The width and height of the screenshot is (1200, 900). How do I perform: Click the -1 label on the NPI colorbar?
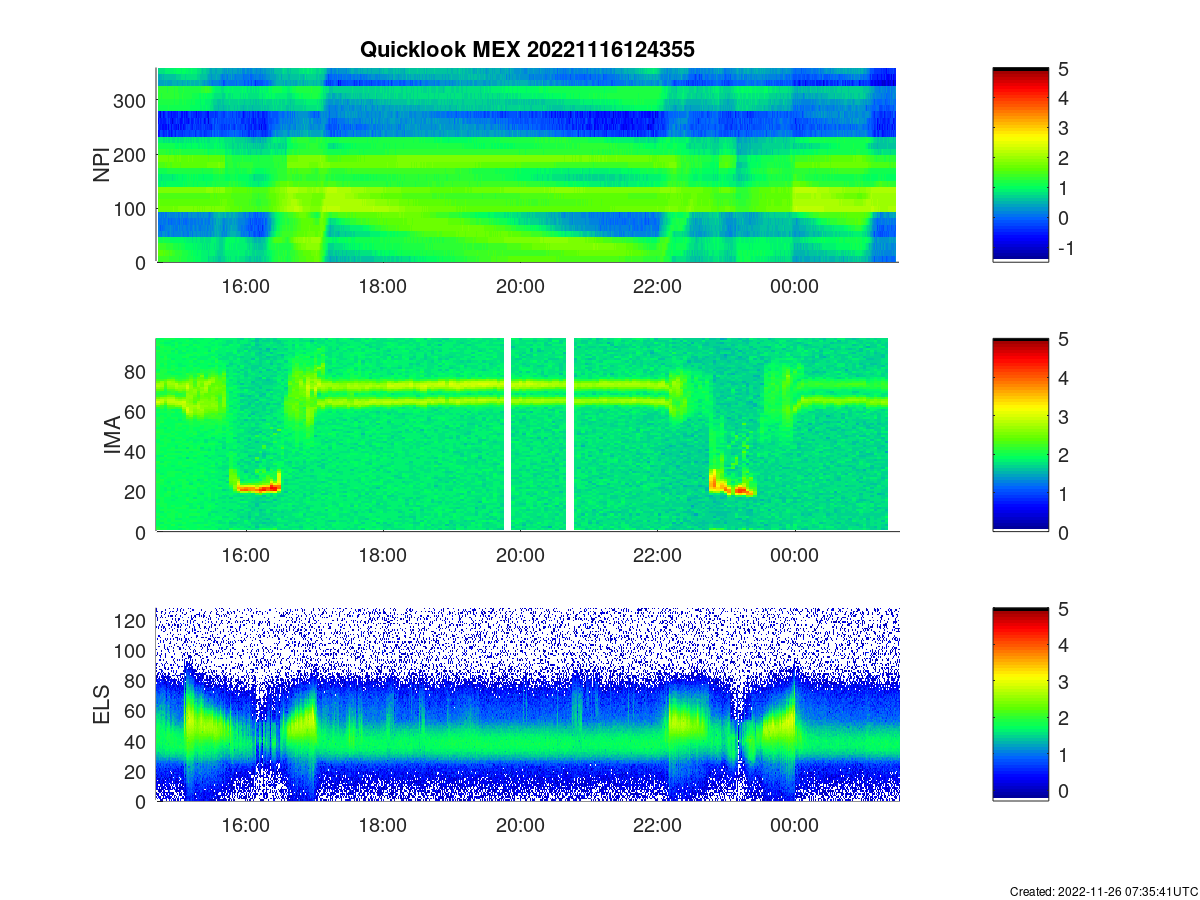[x=1067, y=248]
